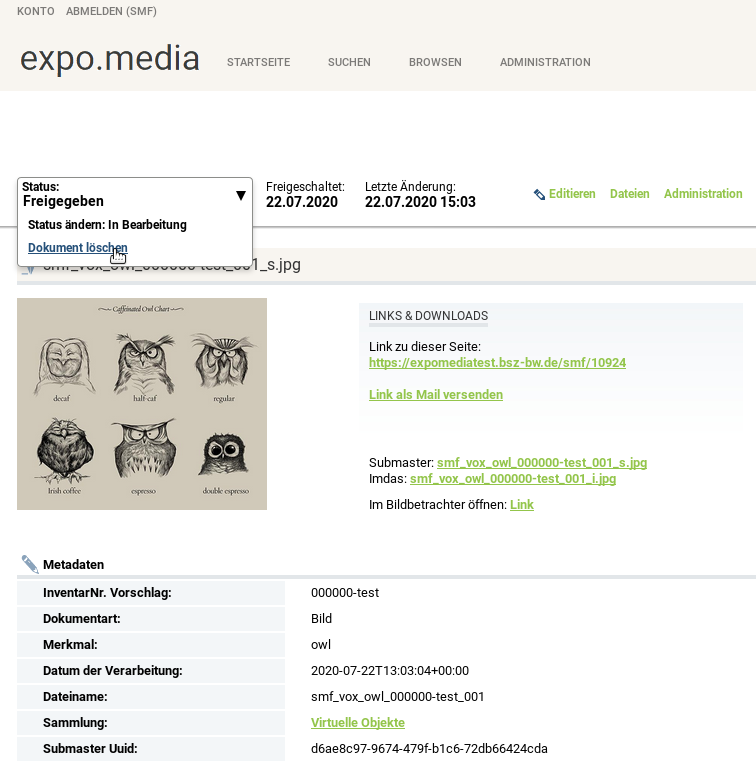756x784 pixels.
Task: Open the SUCHEN navigation item
Action: (x=349, y=62)
